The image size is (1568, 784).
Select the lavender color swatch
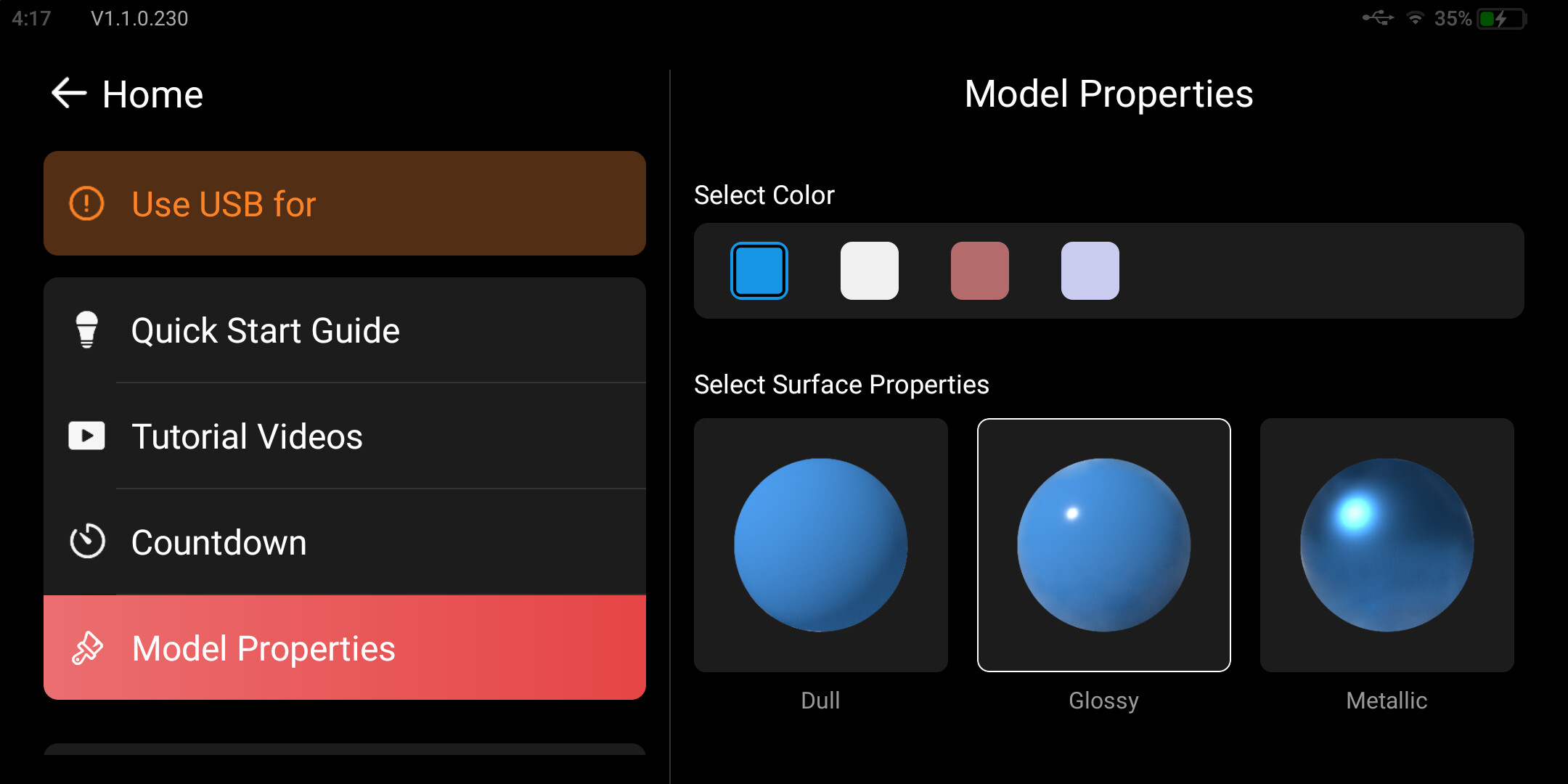(x=1090, y=271)
